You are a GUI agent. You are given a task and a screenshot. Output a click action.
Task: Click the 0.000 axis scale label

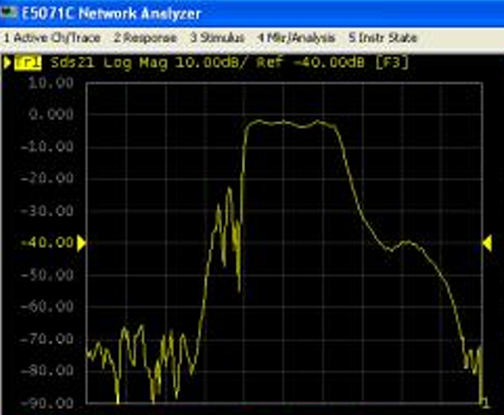point(51,115)
